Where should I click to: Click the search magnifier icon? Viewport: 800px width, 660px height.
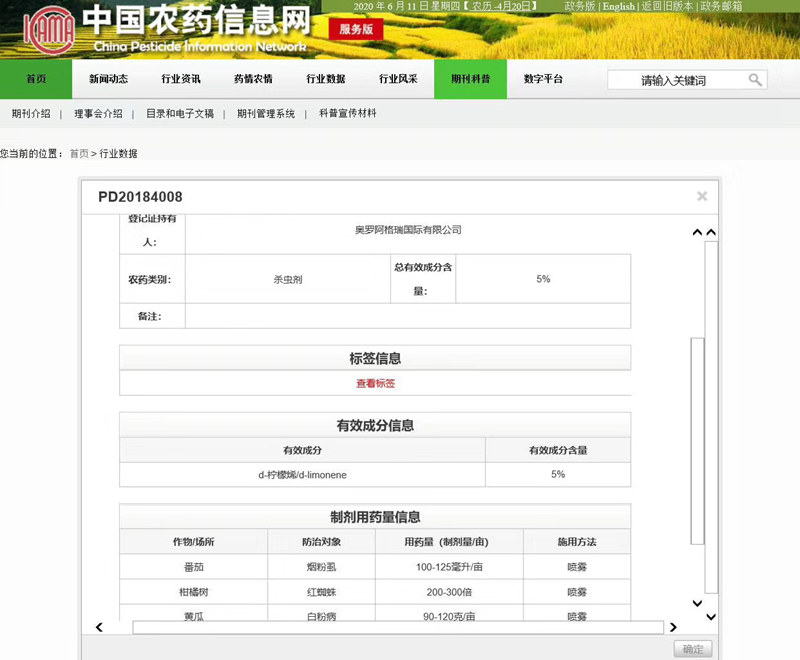(x=757, y=79)
